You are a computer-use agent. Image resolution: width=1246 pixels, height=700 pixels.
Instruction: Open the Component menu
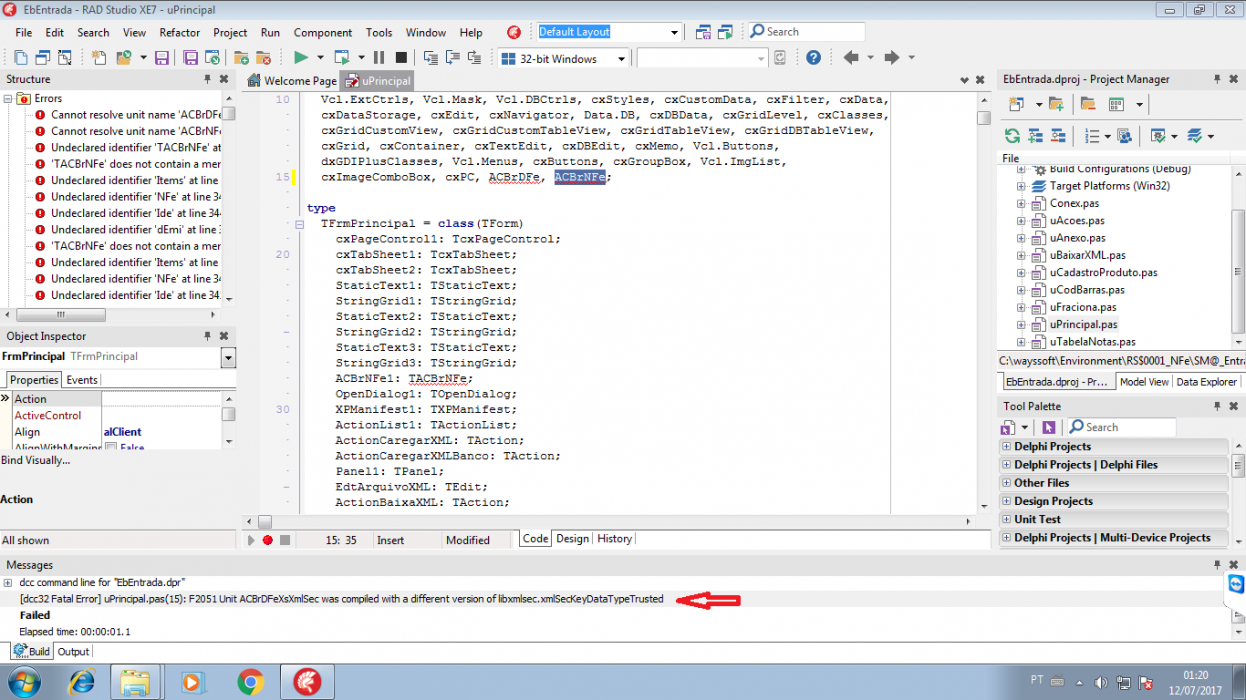pyautogui.click(x=323, y=32)
